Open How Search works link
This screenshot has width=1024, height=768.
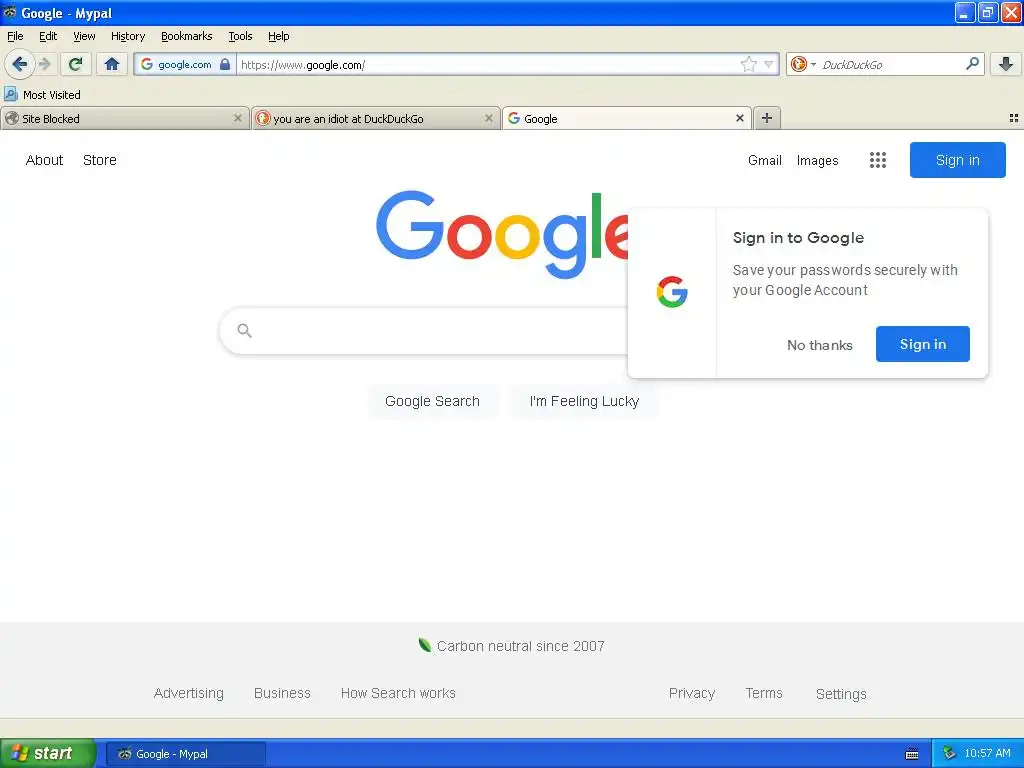[x=398, y=693]
